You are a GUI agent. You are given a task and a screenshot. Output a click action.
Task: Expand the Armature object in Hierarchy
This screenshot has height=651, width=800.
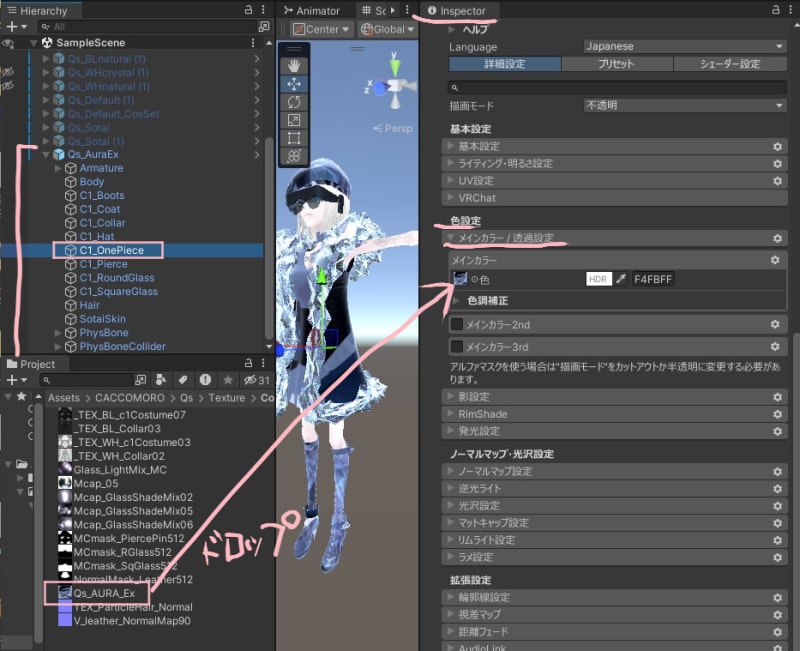(57, 169)
